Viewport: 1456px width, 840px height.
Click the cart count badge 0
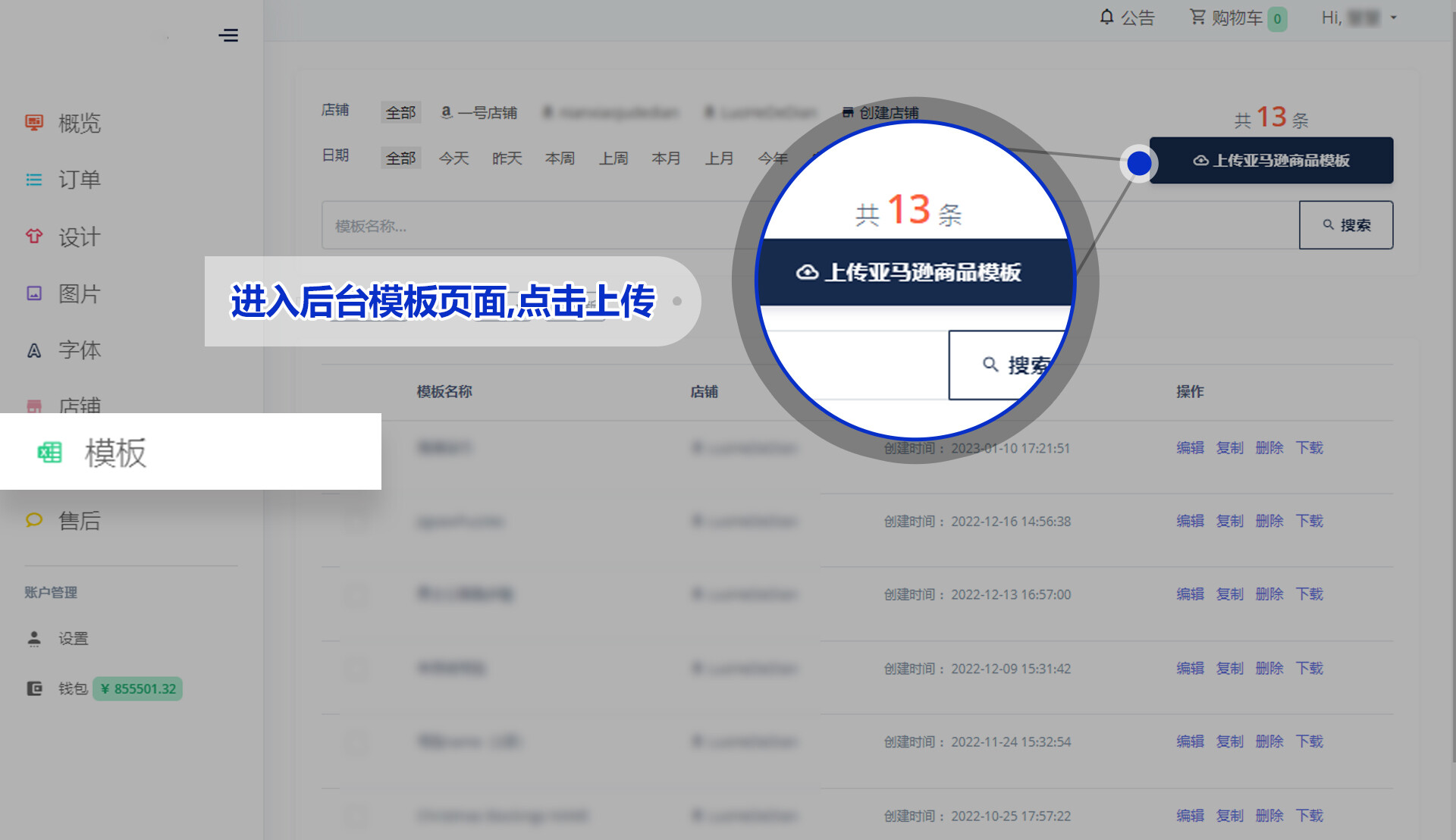point(1278,18)
